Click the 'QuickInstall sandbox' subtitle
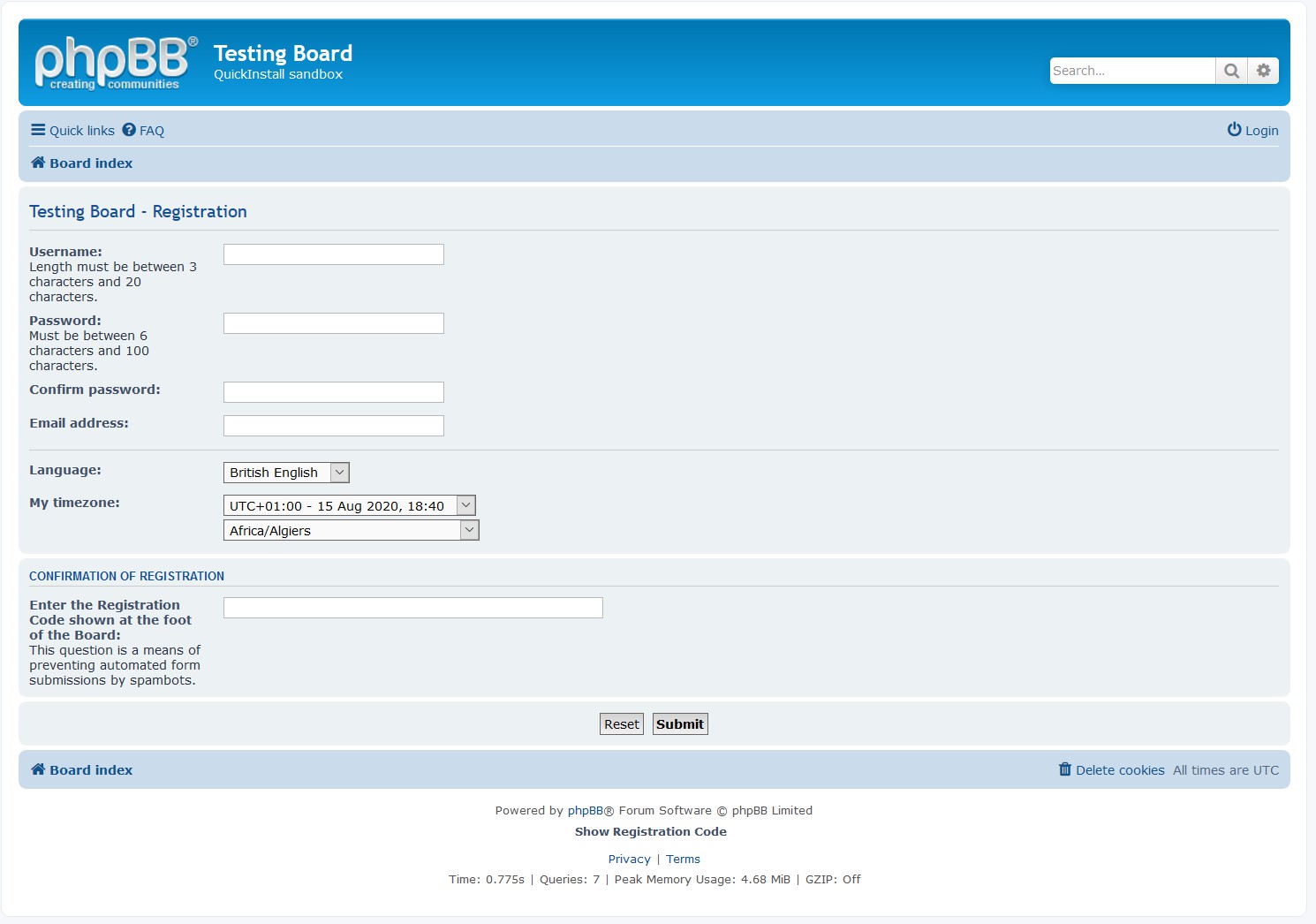Viewport: 1316px width, 924px height. click(278, 74)
